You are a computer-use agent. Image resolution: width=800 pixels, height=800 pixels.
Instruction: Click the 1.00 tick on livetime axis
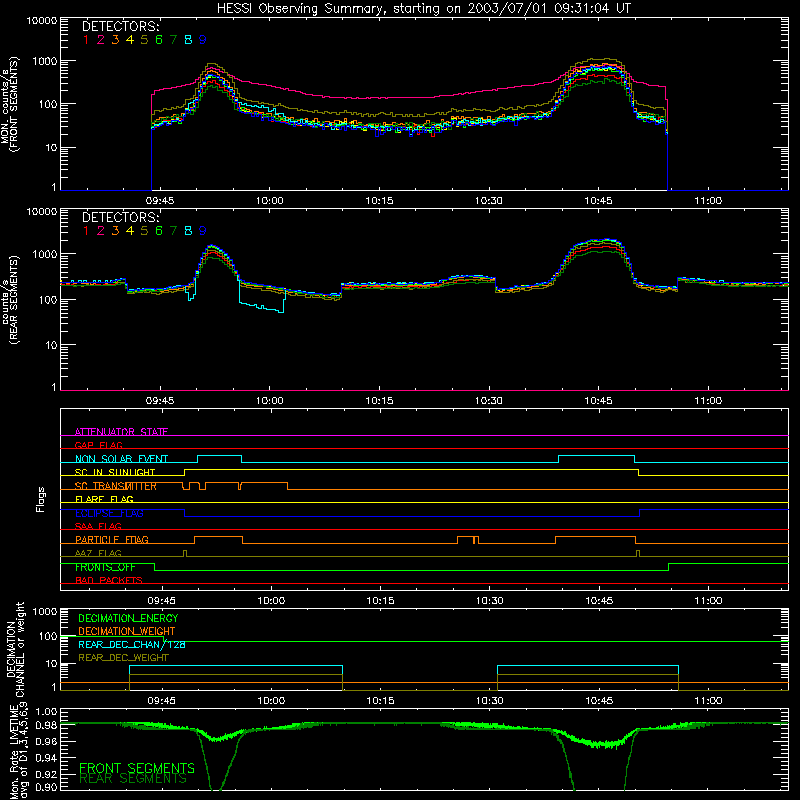(x=46, y=712)
